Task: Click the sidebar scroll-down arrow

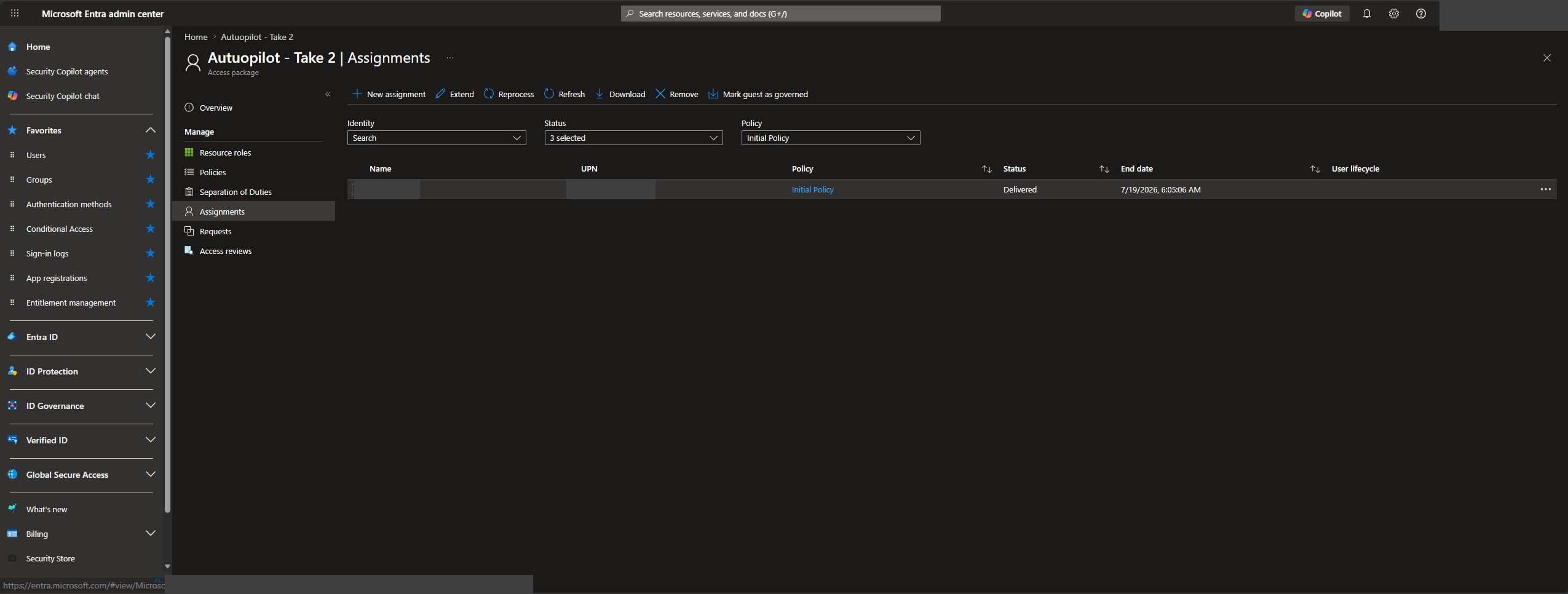Action: (x=167, y=566)
